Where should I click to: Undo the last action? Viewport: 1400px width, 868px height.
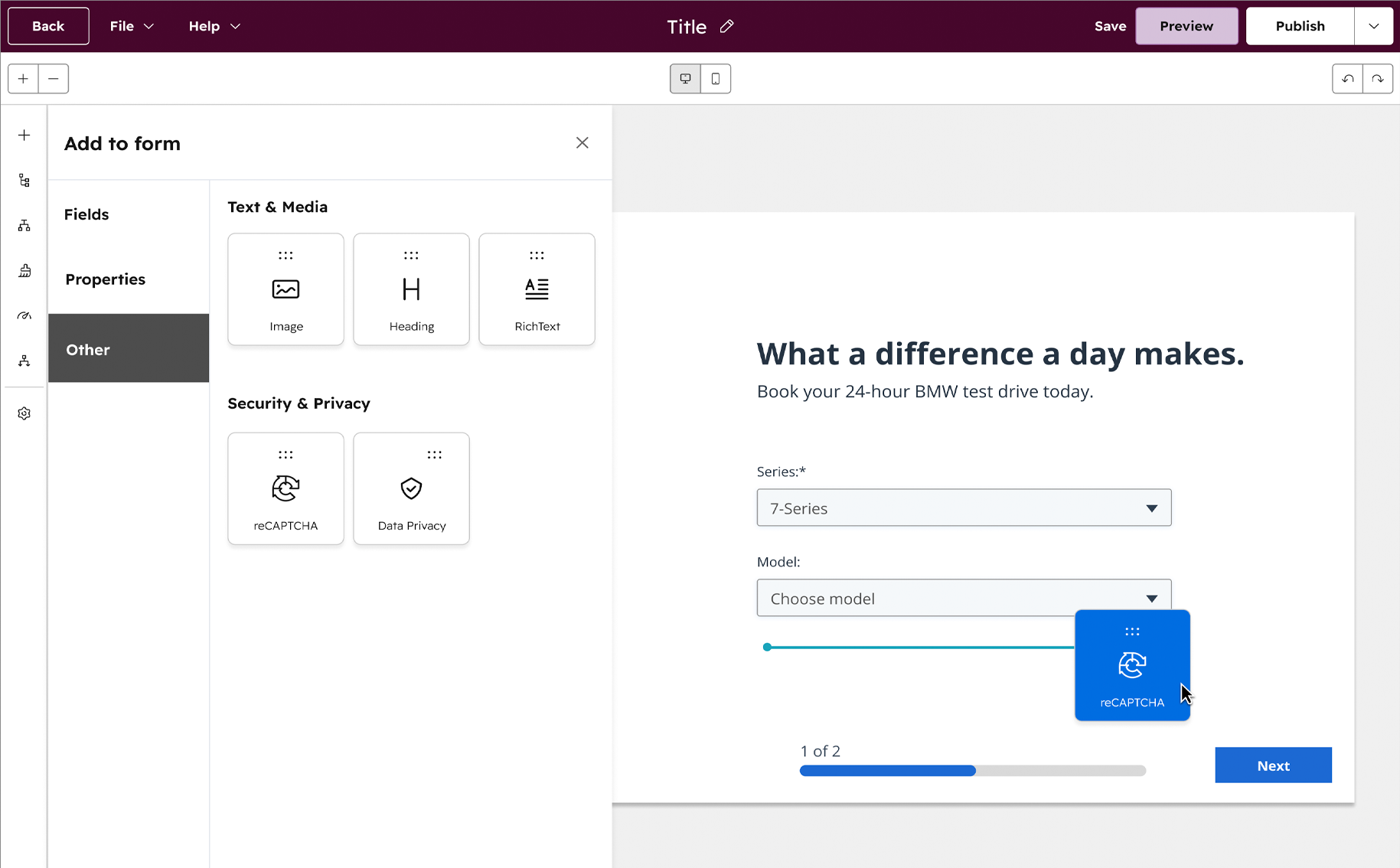tap(1347, 79)
